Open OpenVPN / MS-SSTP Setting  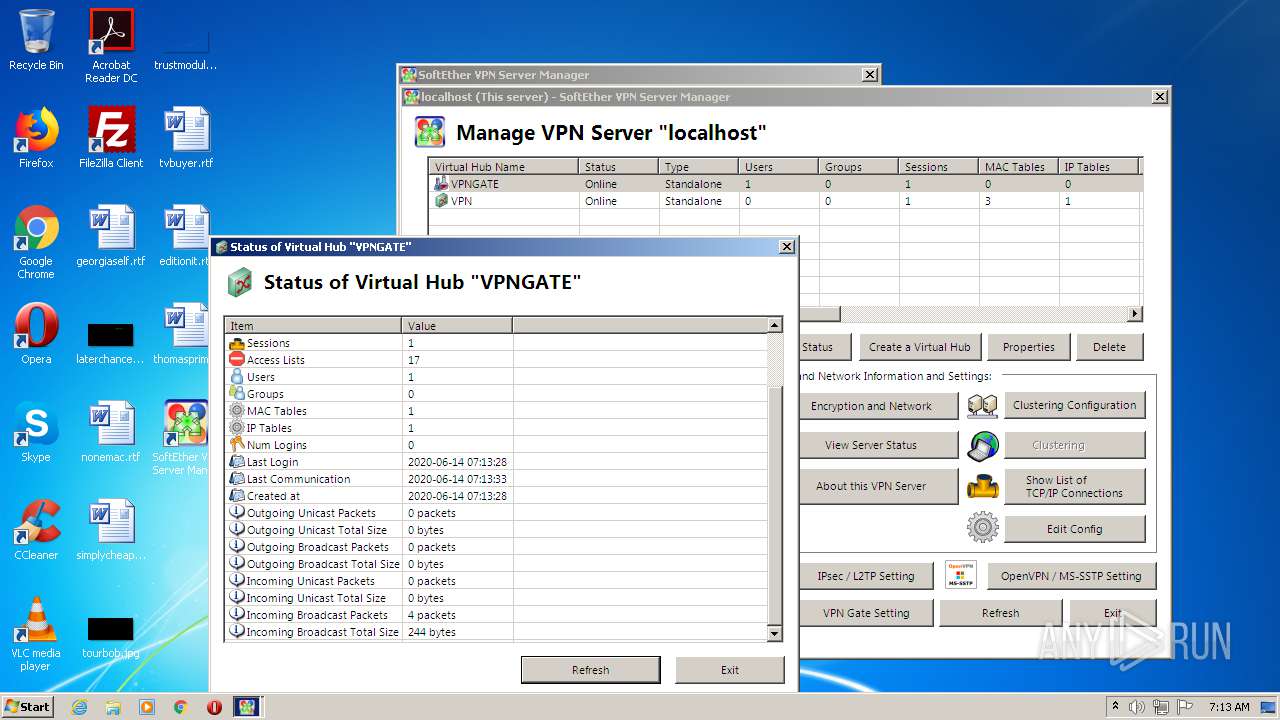pyautogui.click(x=1071, y=576)
